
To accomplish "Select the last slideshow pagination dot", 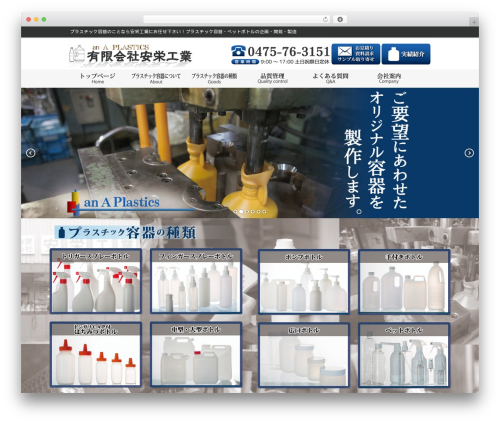I will point(264,211).
